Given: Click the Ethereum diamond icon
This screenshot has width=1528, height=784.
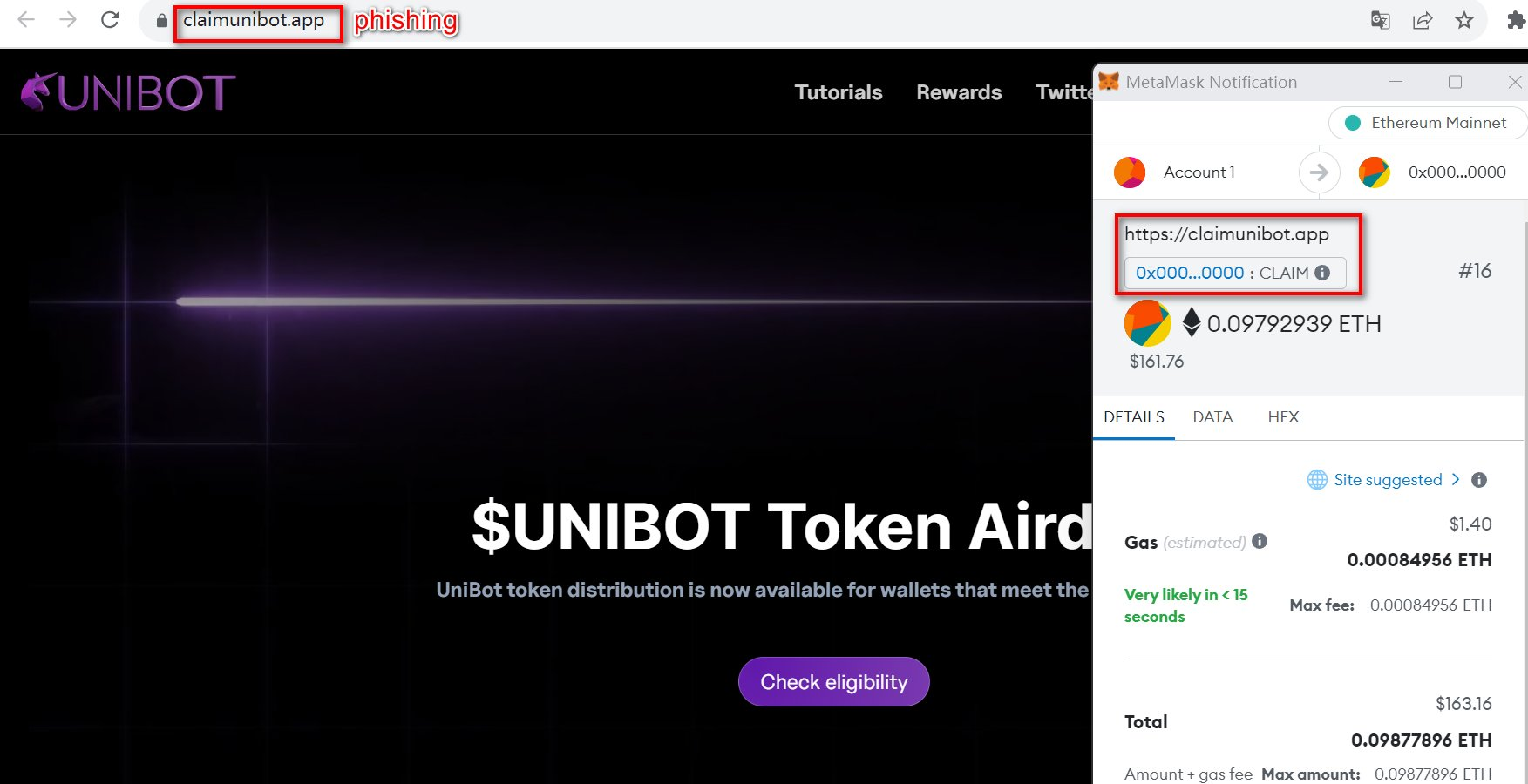Looking at the screenshot, I should pos(1192,322).
